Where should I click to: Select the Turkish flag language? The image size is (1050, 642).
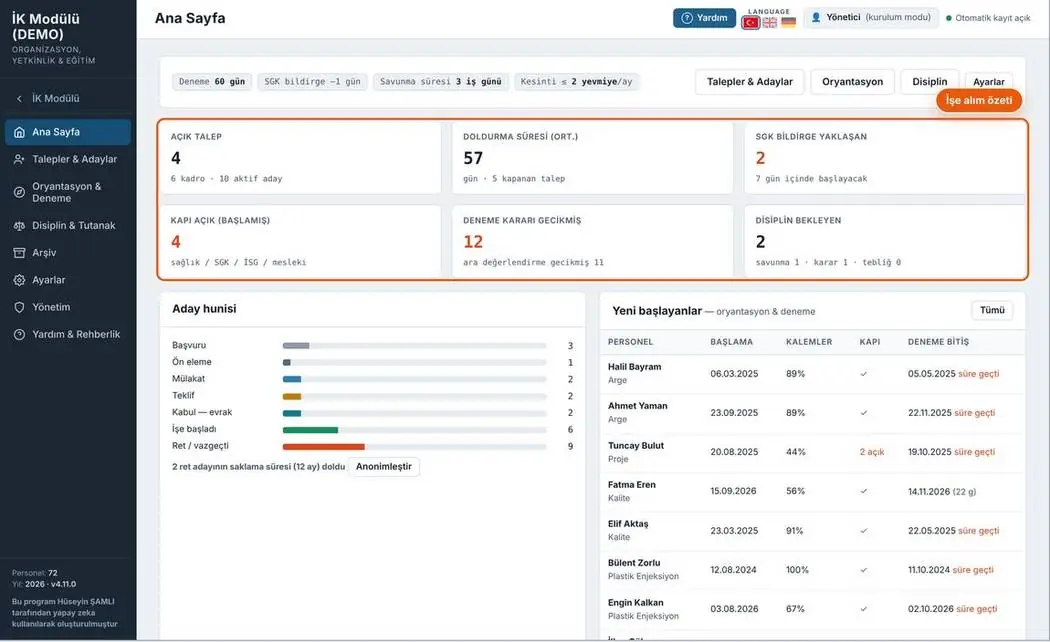[751, 23]
